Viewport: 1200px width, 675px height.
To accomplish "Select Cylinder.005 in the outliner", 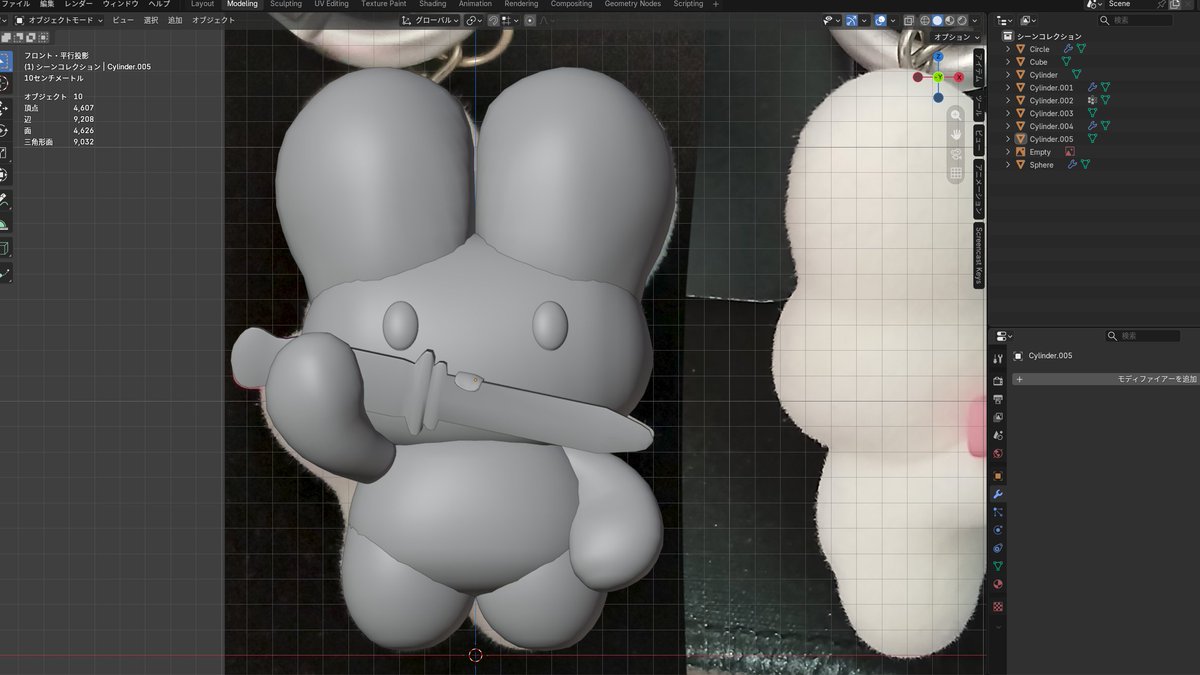I will (x=1051, y=139).
